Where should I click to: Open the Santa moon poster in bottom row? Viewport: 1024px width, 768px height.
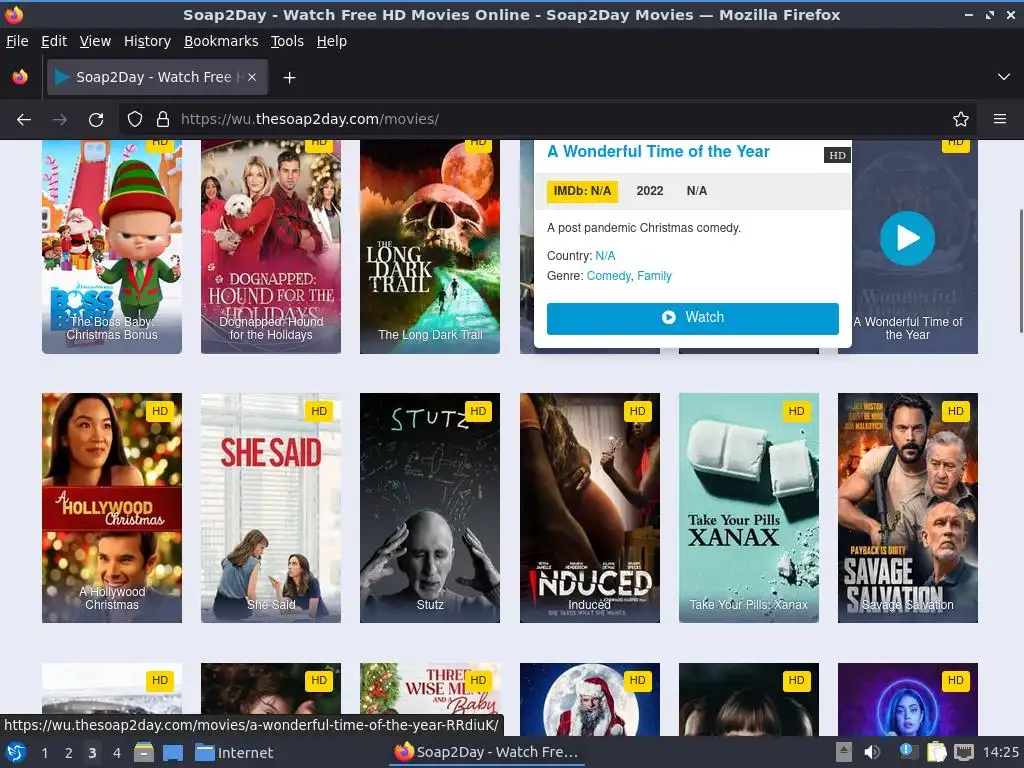pyautogui.click(x=590, y=699)
